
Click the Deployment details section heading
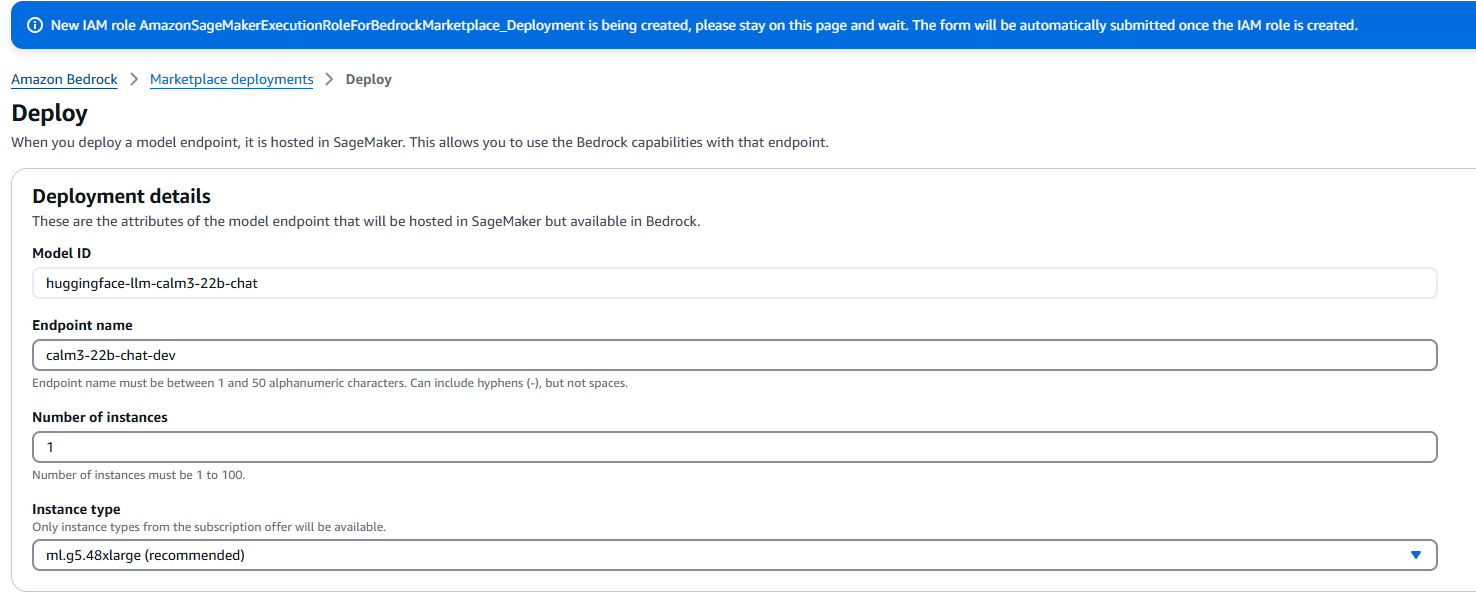point(121,196)
